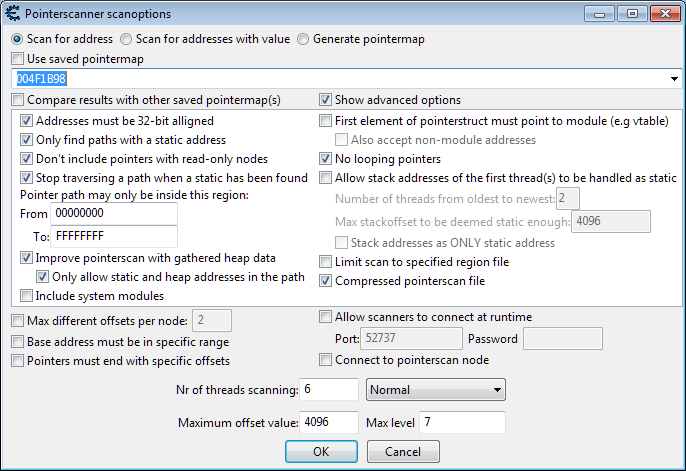Click the 'From' region address field

pos(114,214)
